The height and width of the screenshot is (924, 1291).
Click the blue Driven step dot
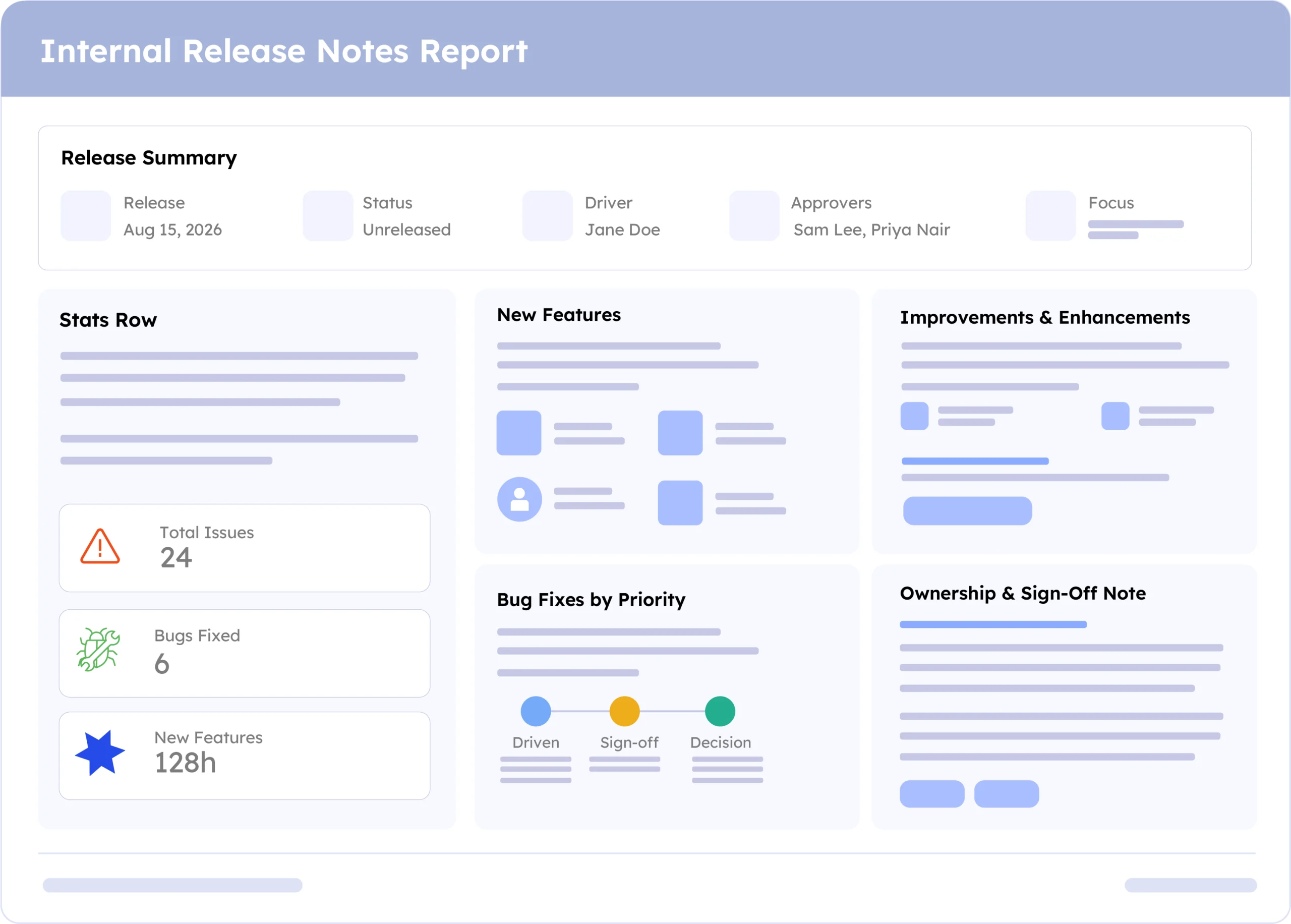coord(536,711)
